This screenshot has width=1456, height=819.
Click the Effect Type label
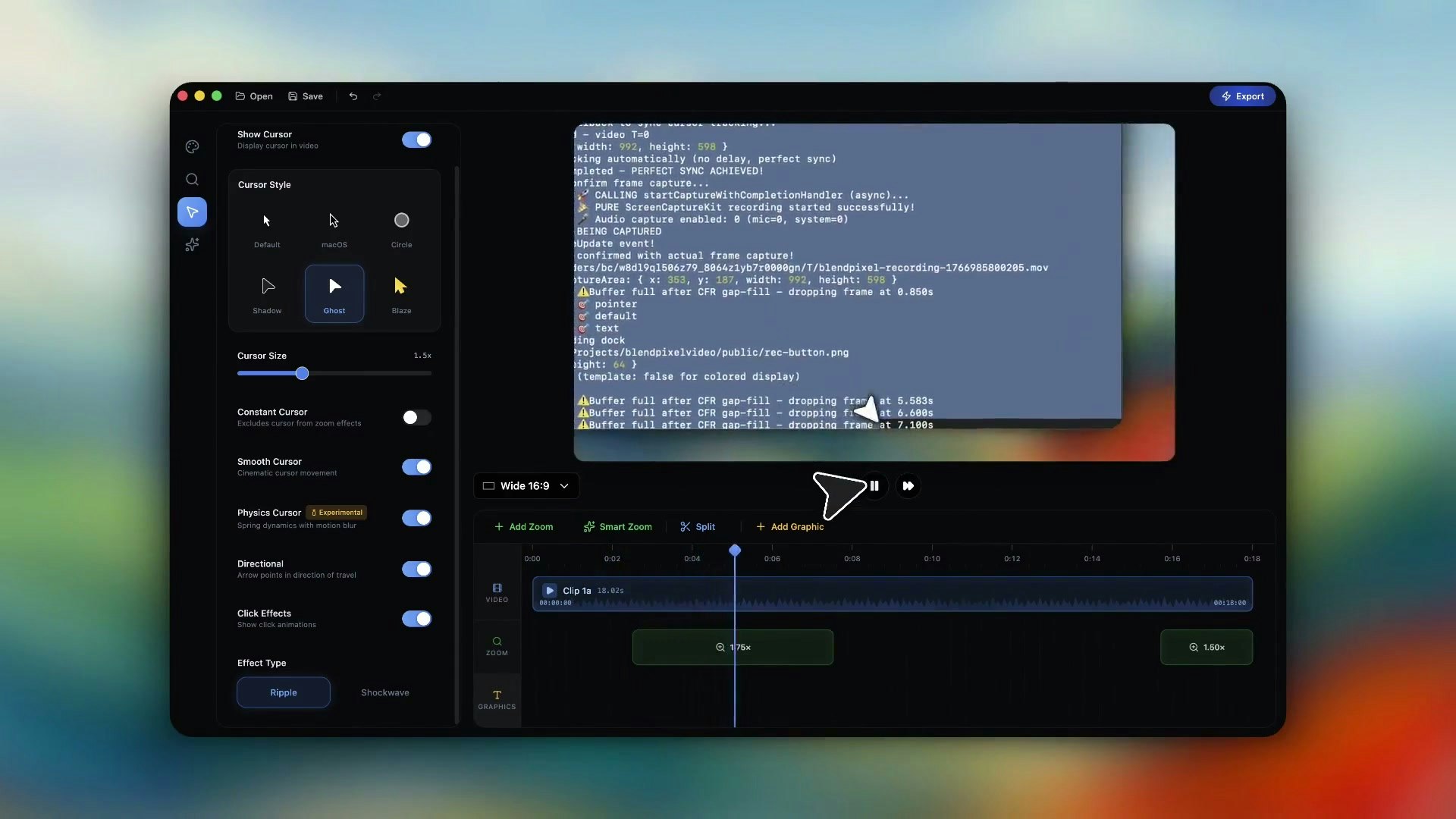pyautogui.click(x=262, y=663)
